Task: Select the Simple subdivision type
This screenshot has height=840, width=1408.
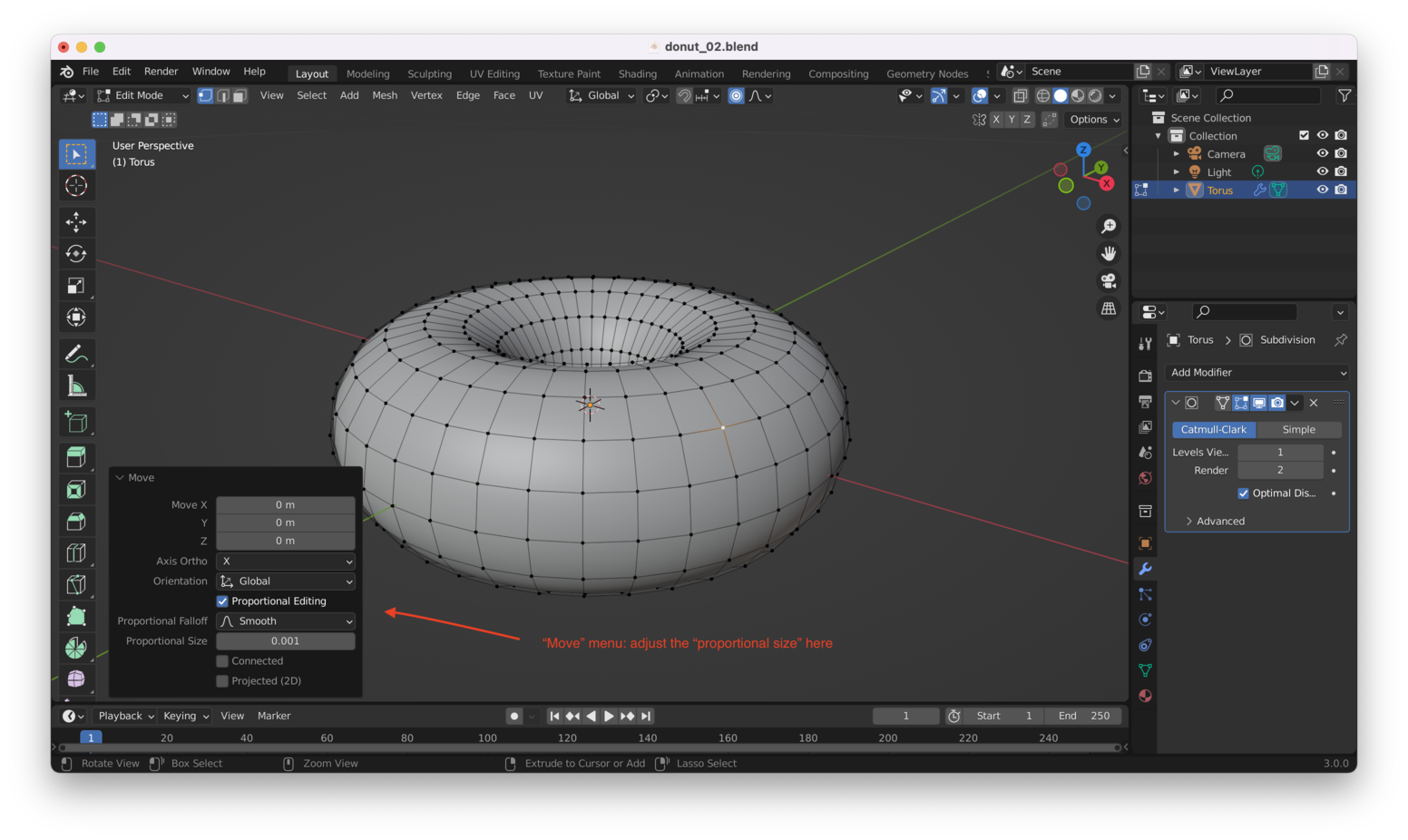Action: click(x=1298, y=430)
